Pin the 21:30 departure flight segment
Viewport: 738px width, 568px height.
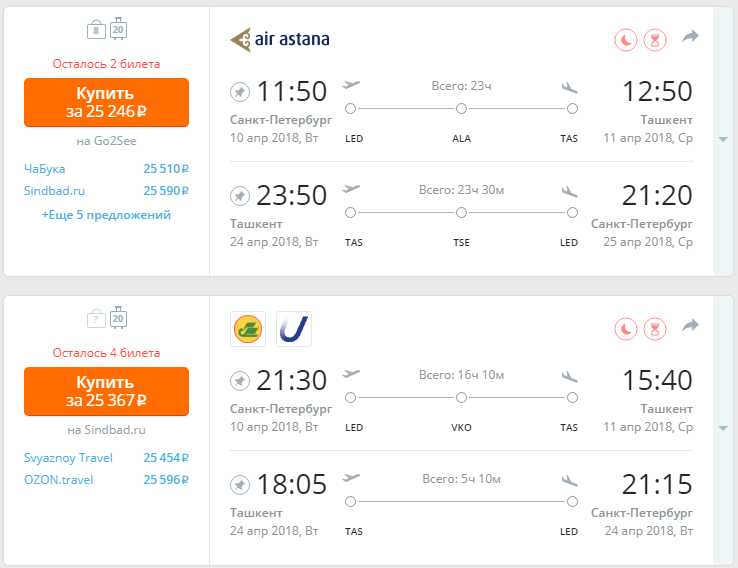(x=240, y=381)
